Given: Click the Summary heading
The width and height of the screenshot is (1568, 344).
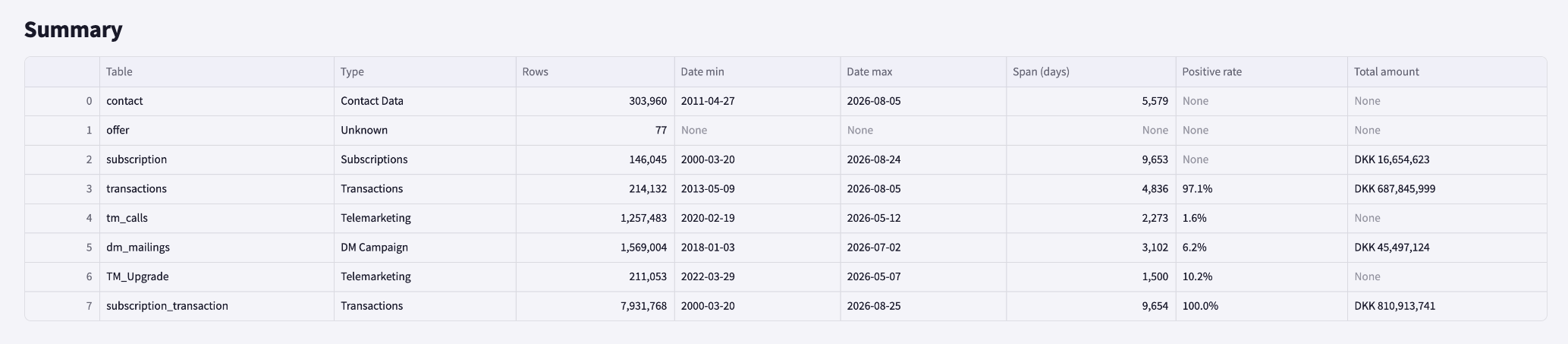Looking at the screenshot, I should (x=73, y=30).
